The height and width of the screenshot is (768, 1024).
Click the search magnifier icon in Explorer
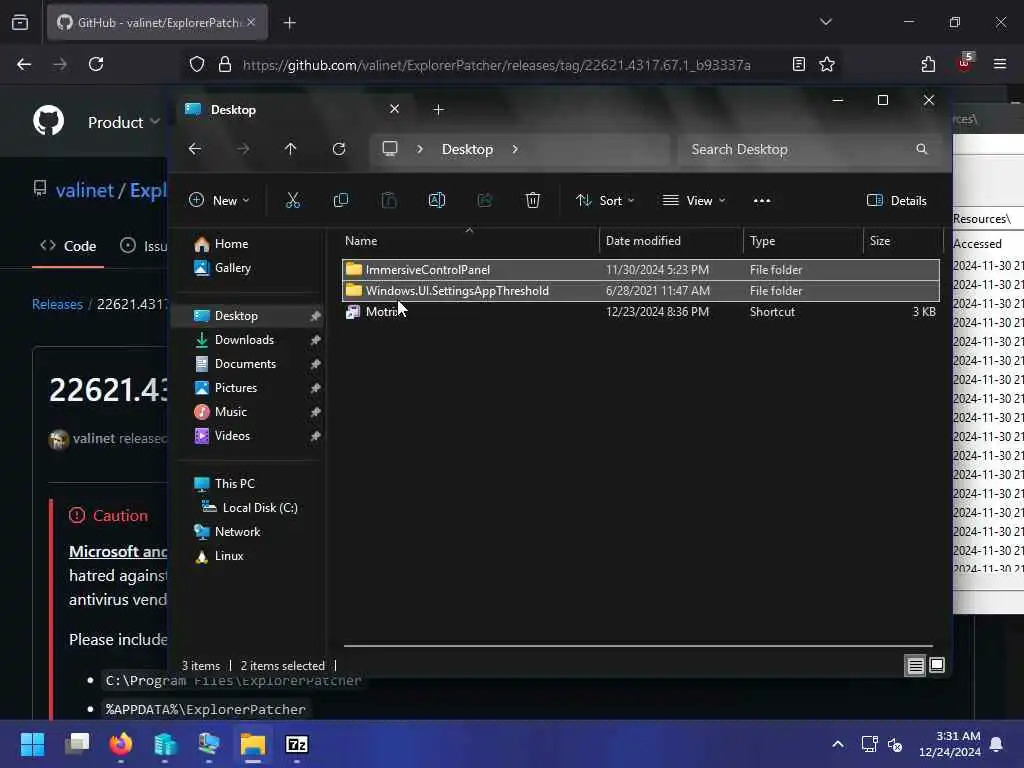click(921, 149)
